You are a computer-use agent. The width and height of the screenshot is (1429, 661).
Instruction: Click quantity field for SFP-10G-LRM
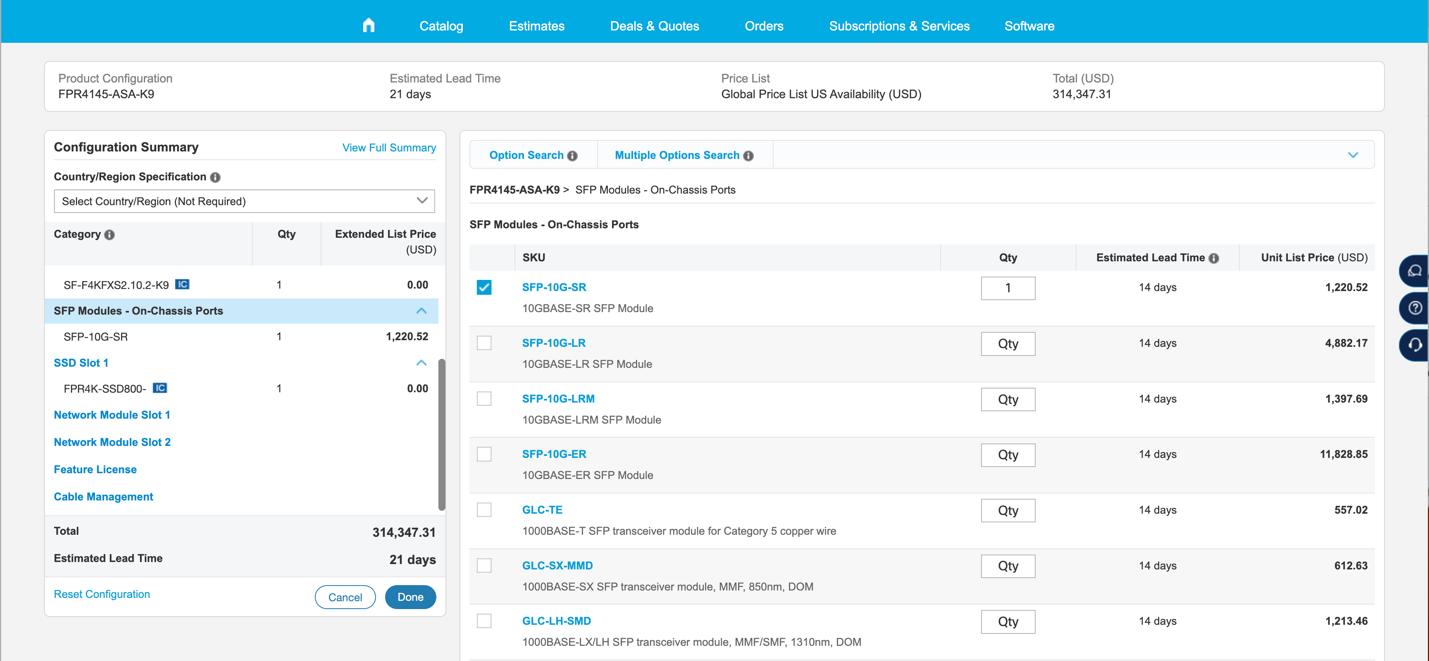[1008, 399]
